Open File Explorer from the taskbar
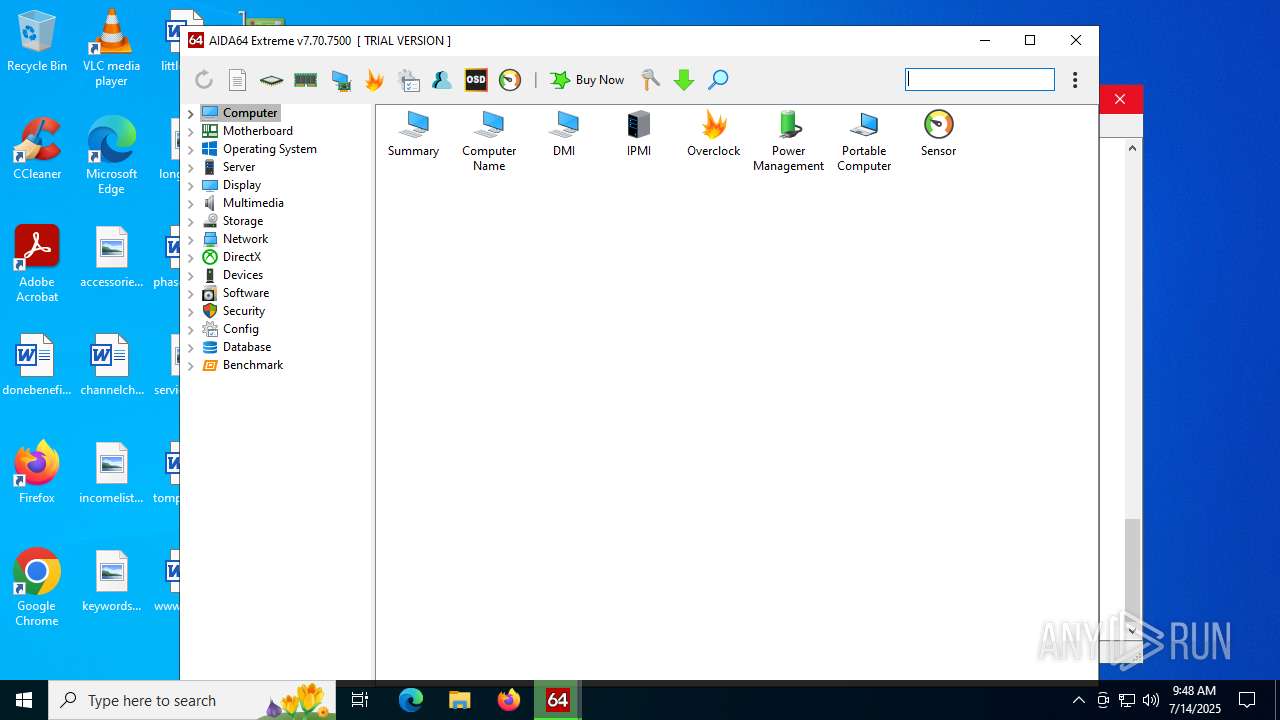Screen dimensions: 1280x720 pyautogui.click(x=459, y=700)
